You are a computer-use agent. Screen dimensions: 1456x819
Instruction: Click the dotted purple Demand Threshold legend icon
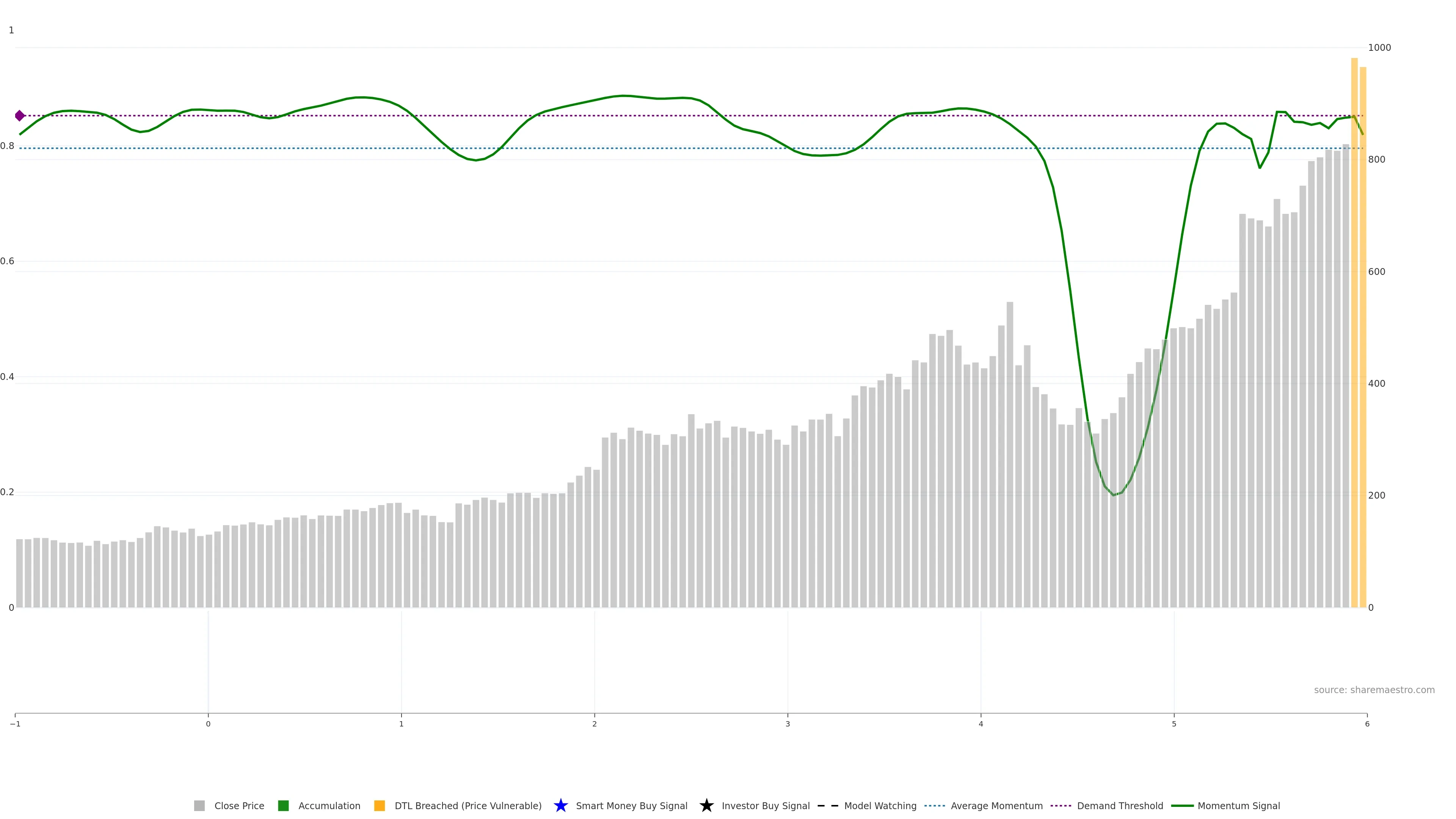[x=1061, y=805]
